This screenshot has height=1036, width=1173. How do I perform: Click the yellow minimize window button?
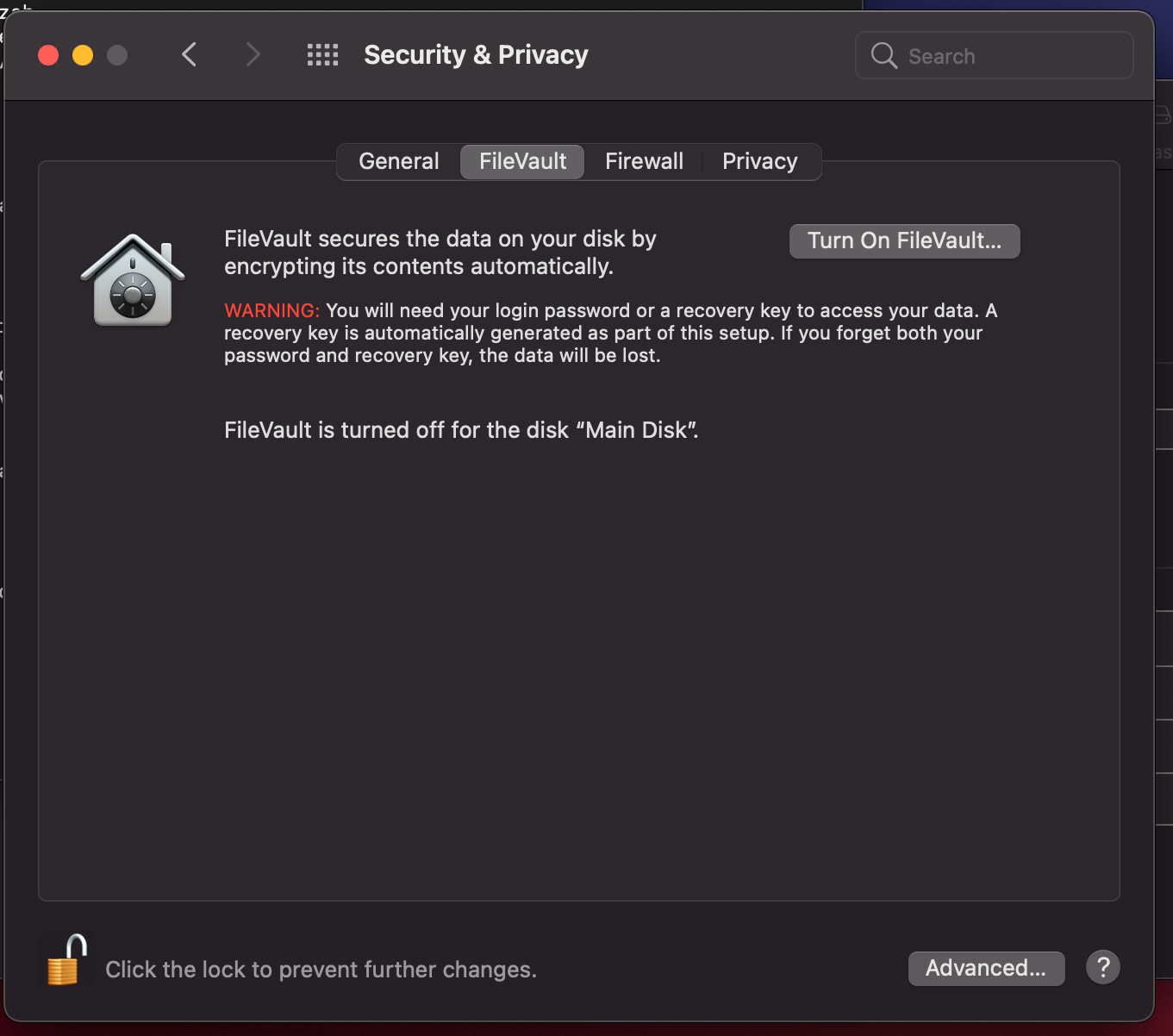(83, 54)
